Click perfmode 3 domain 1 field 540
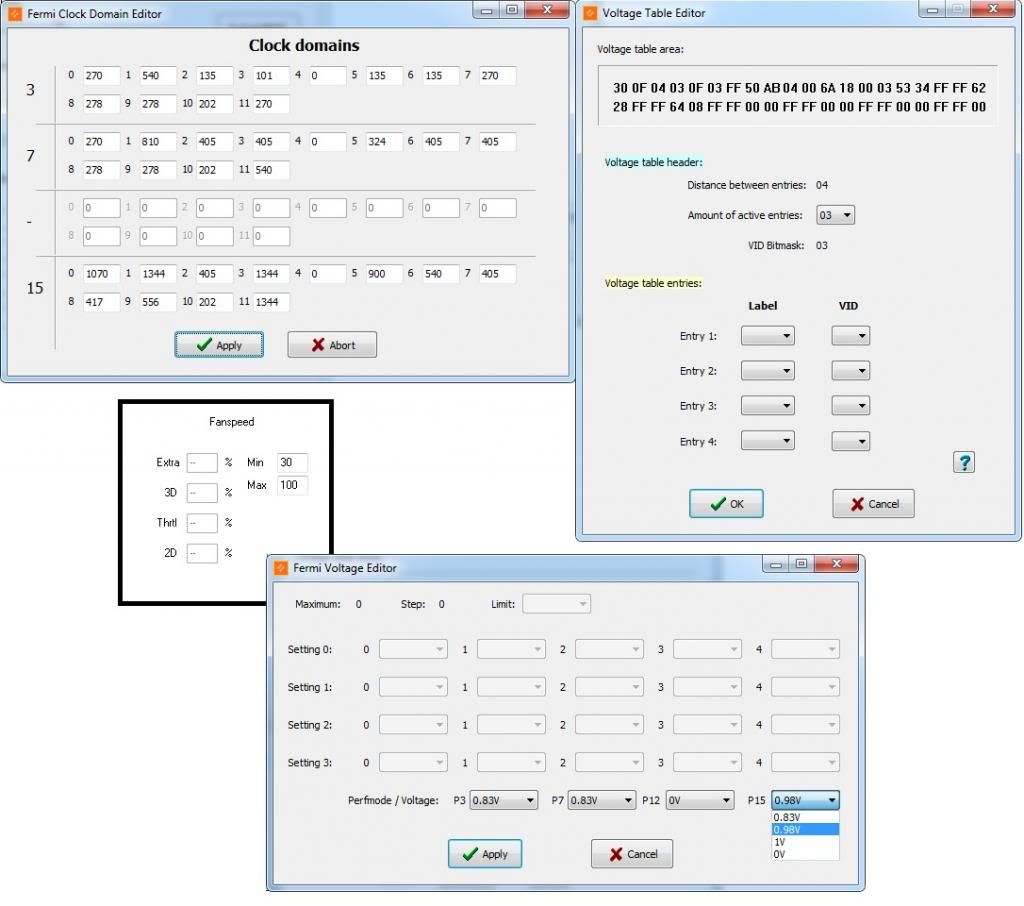The width and height of the screenshot is (1024, 906). point(158,75)
